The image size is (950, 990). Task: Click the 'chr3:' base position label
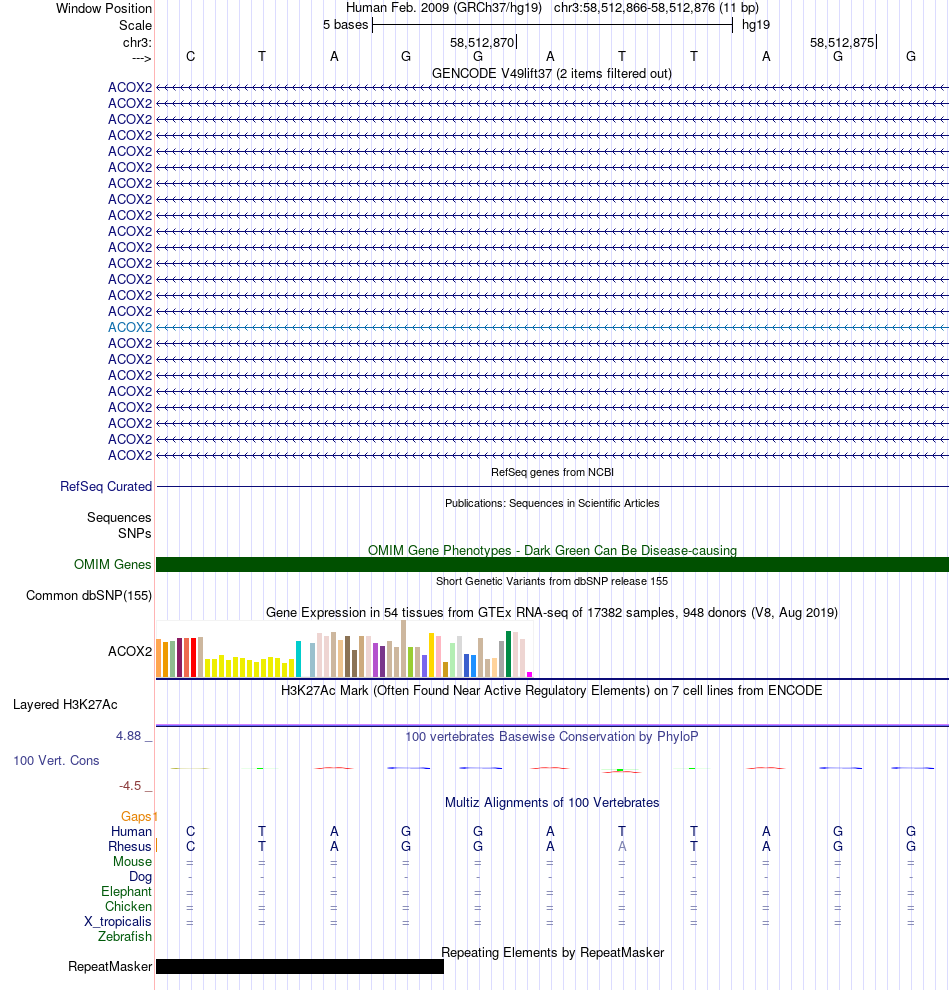(137, 42)
